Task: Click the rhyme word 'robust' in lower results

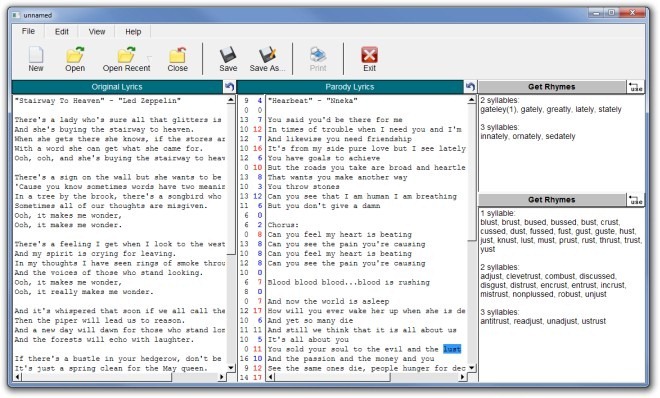Action: pyautogui.click(x=569, y=295)
